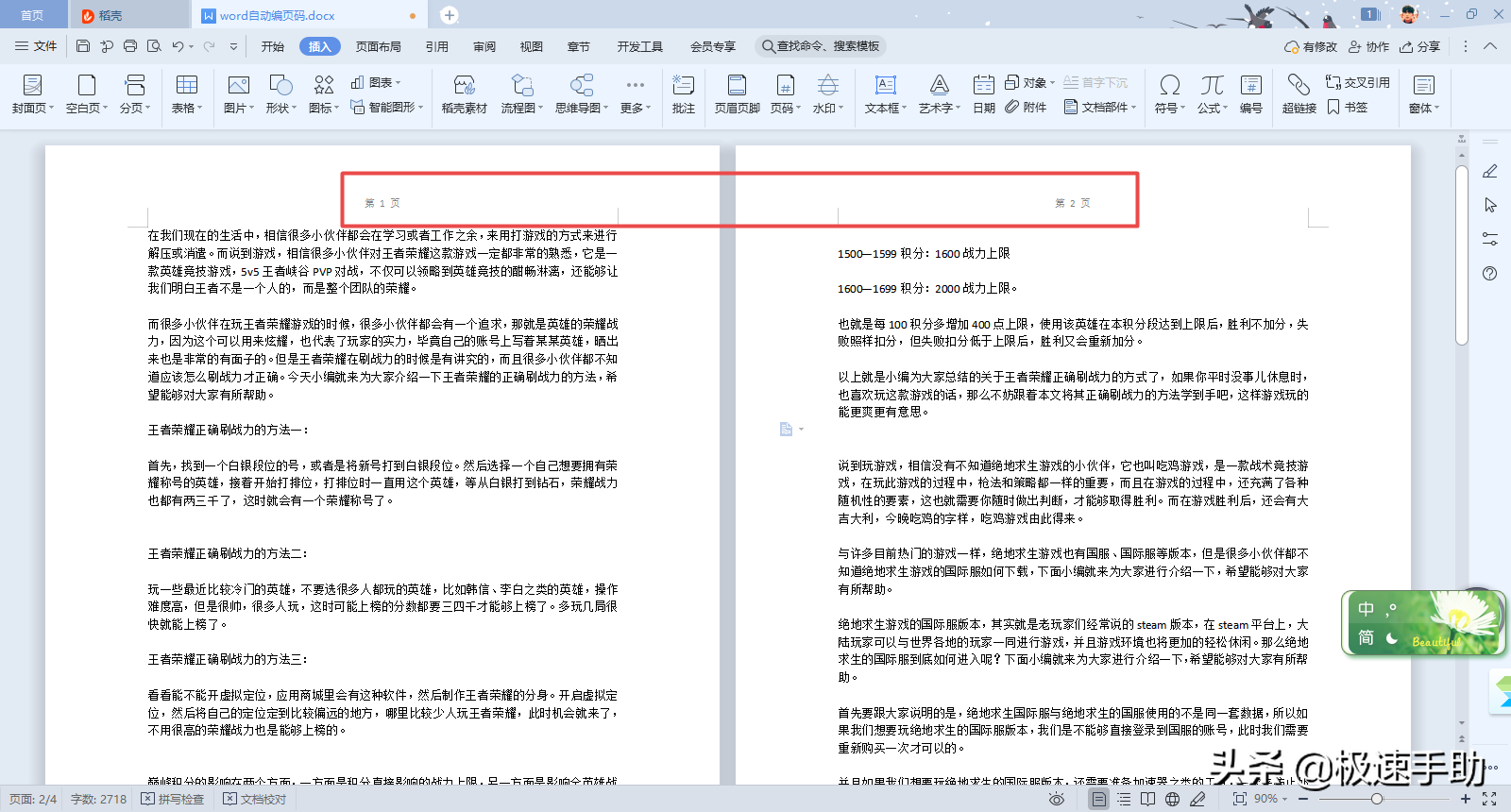The width and height of the screenshot is (1511, 812).
Task: Click the 协作 collaborate button
Action: 1368,46
